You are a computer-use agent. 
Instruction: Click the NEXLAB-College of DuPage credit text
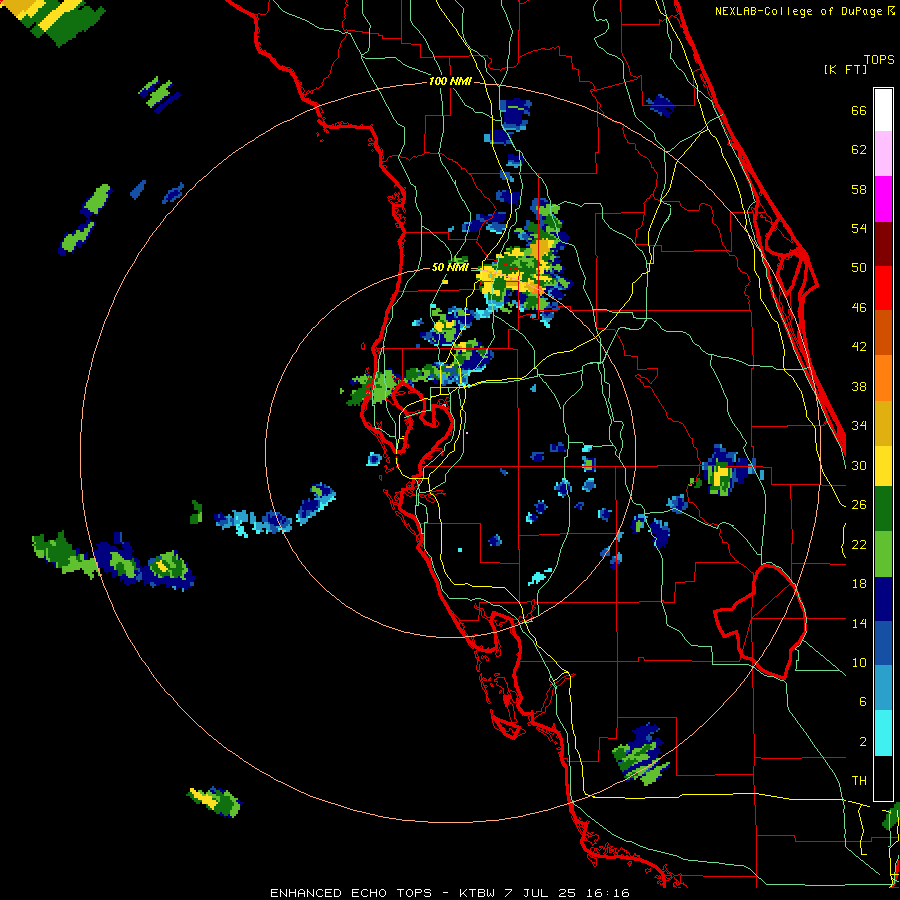pyautogui.click(x=804, y=11)
